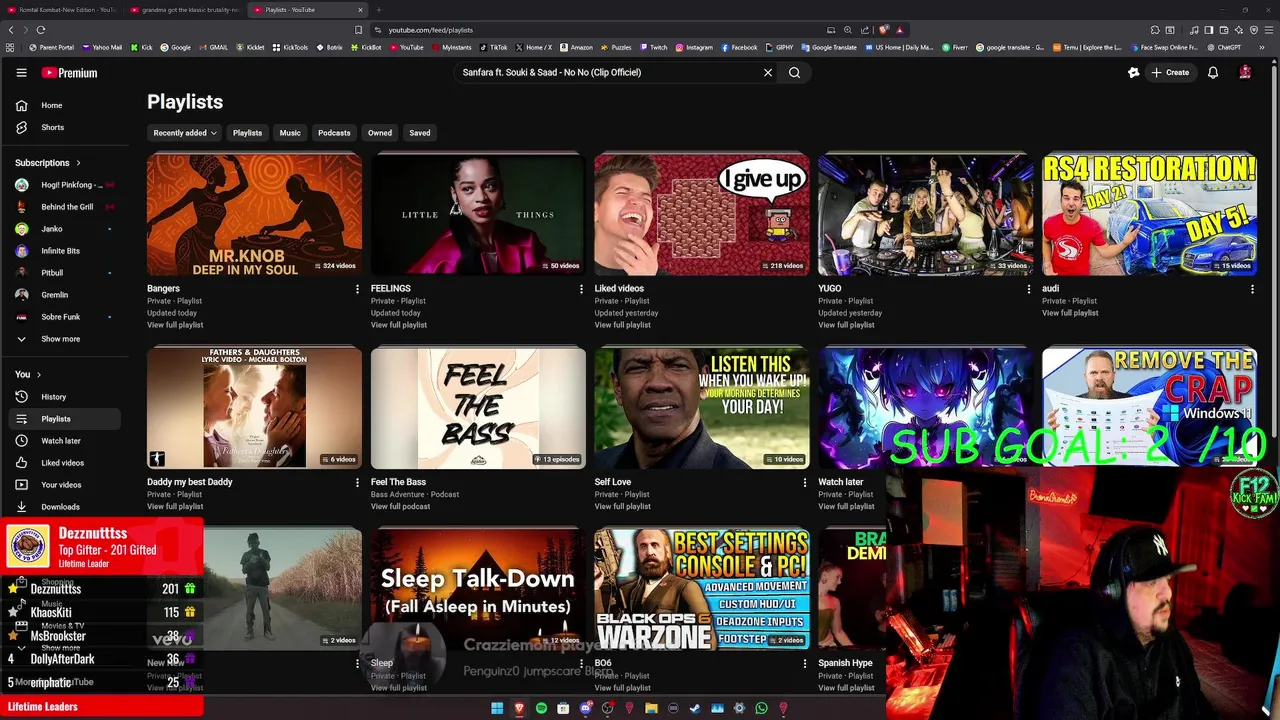Open the account avatar menu
Image resolution: width=1280 pixels, height=720 pixels.
(1245, 72)
